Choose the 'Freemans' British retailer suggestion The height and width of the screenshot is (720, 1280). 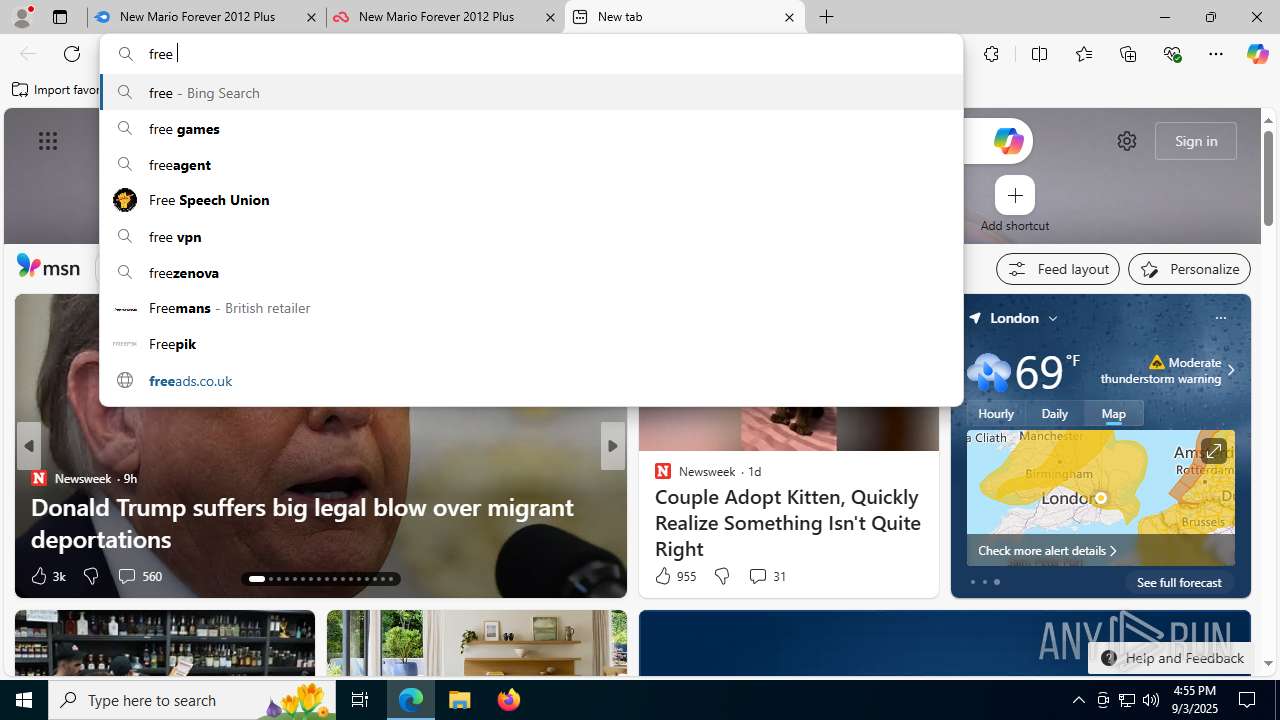click(x=531, y=308)
